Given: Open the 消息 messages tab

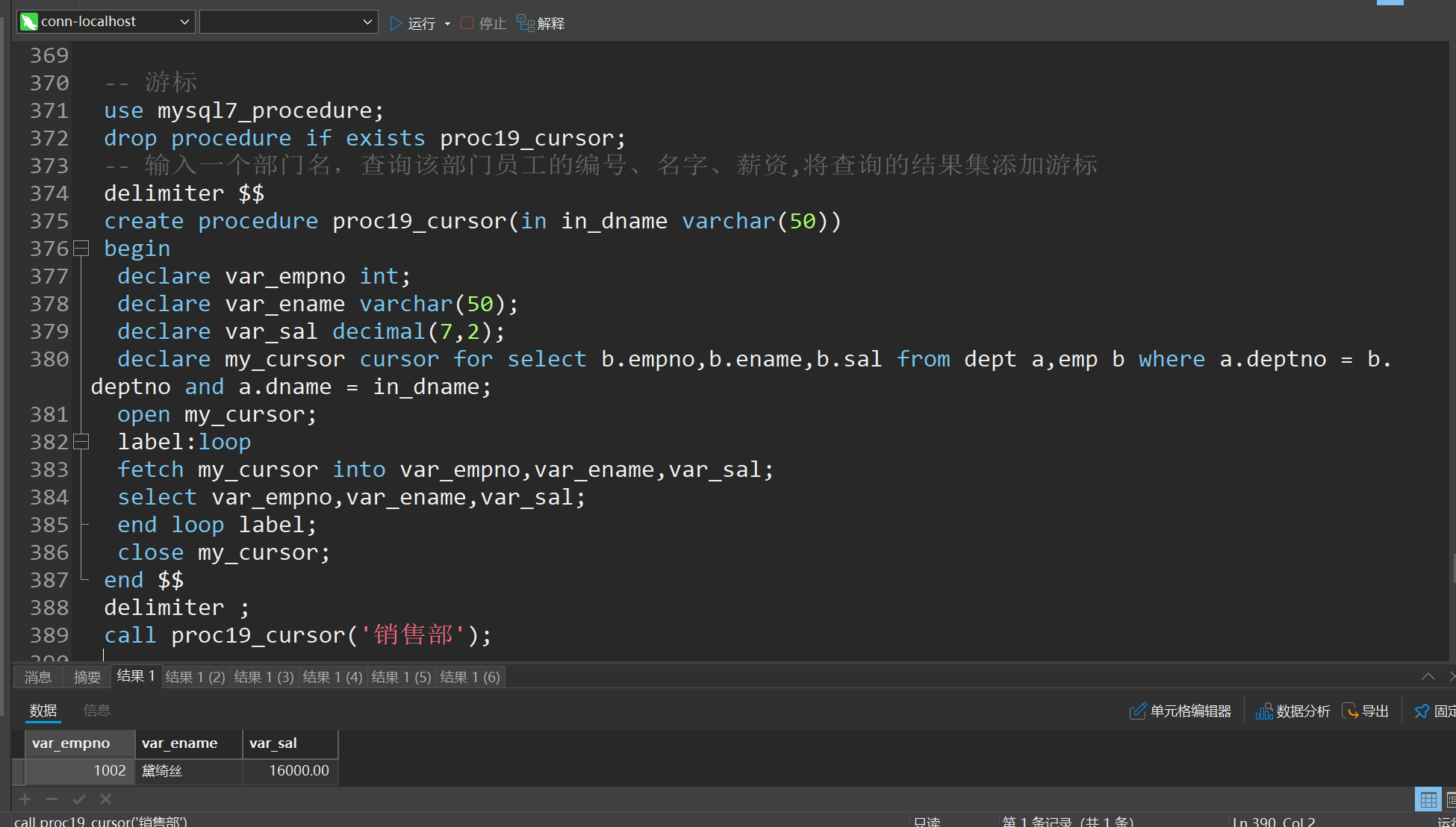Looking at the screenshot, I should [38, 677].
